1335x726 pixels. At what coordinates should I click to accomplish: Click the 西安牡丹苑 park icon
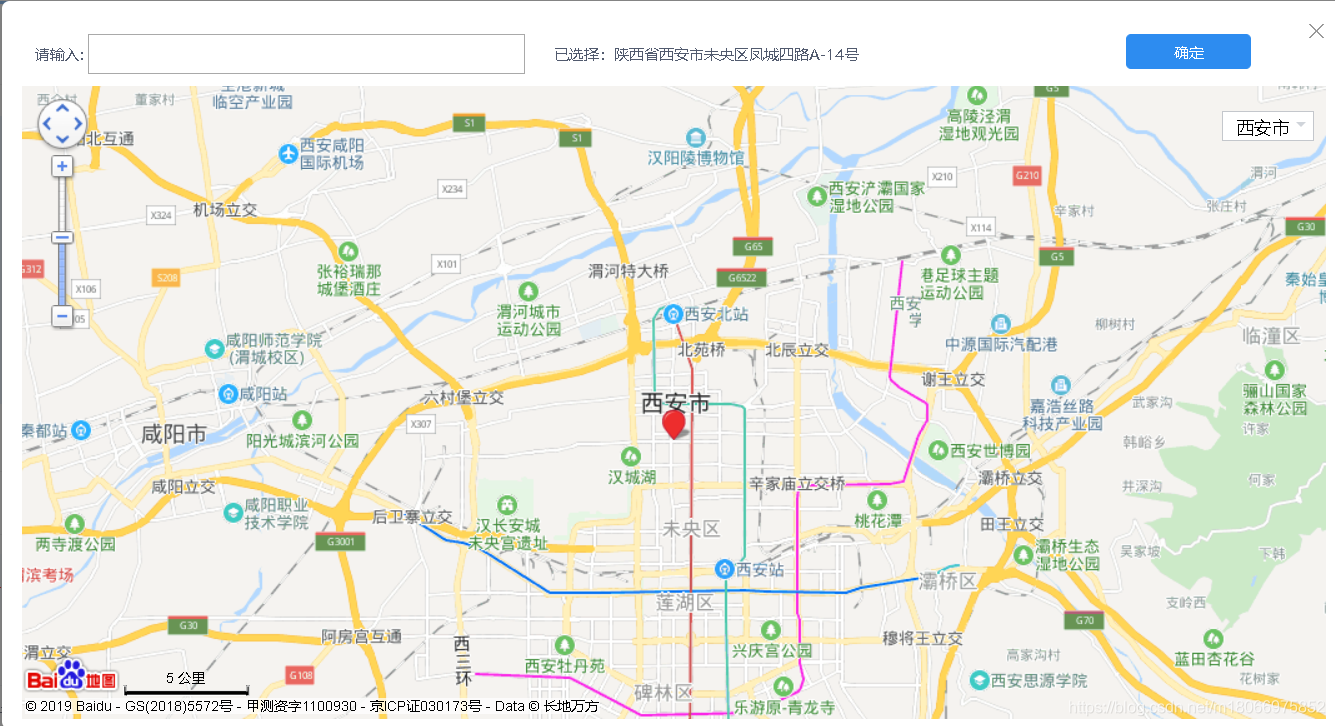tap(565, 645)
